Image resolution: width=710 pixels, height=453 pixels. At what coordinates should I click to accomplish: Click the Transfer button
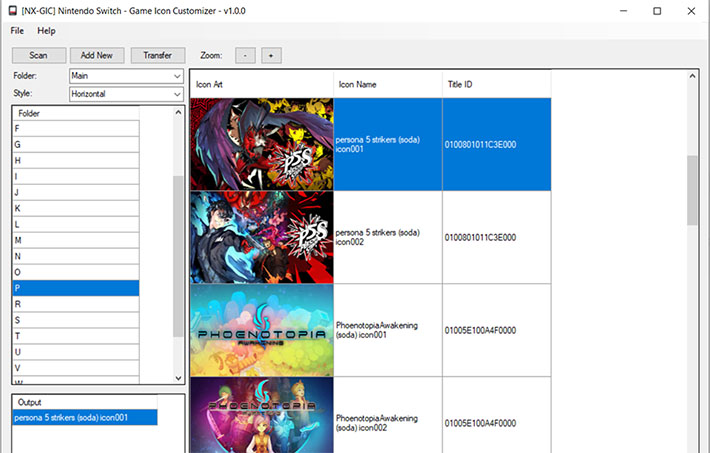158,55
